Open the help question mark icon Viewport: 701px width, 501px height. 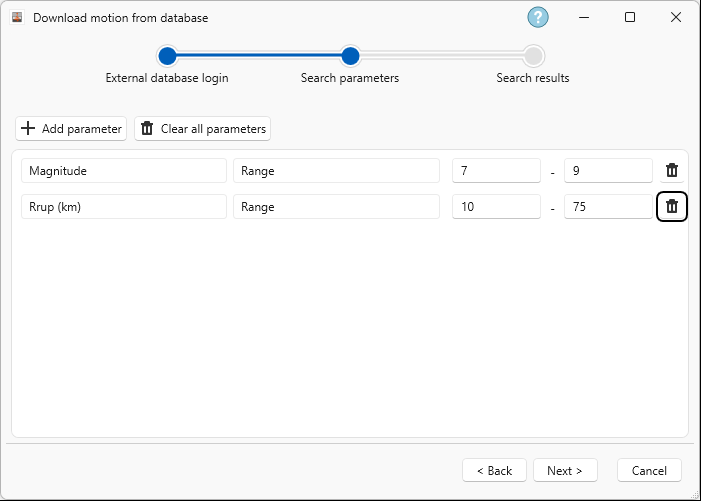pos(538,17)
